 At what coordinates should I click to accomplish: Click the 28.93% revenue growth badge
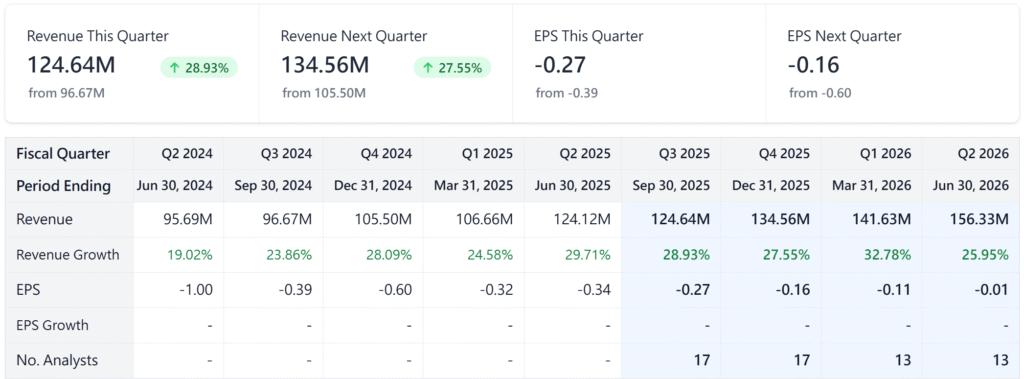coord(199,68)
